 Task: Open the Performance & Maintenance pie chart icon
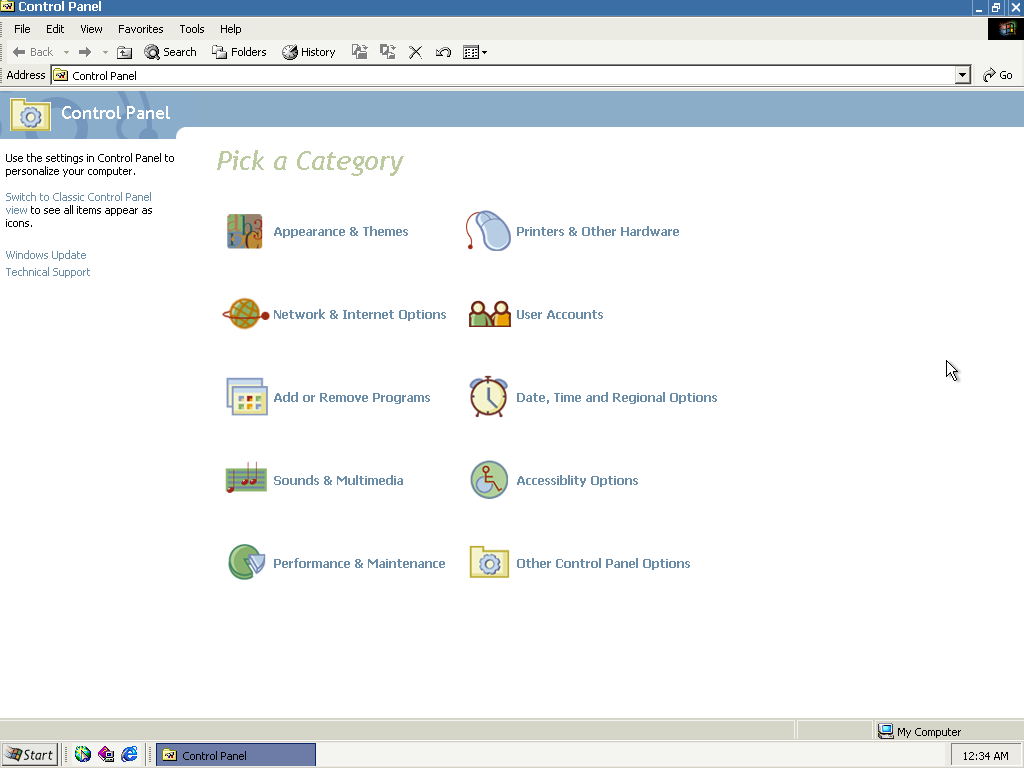(245, 563)
